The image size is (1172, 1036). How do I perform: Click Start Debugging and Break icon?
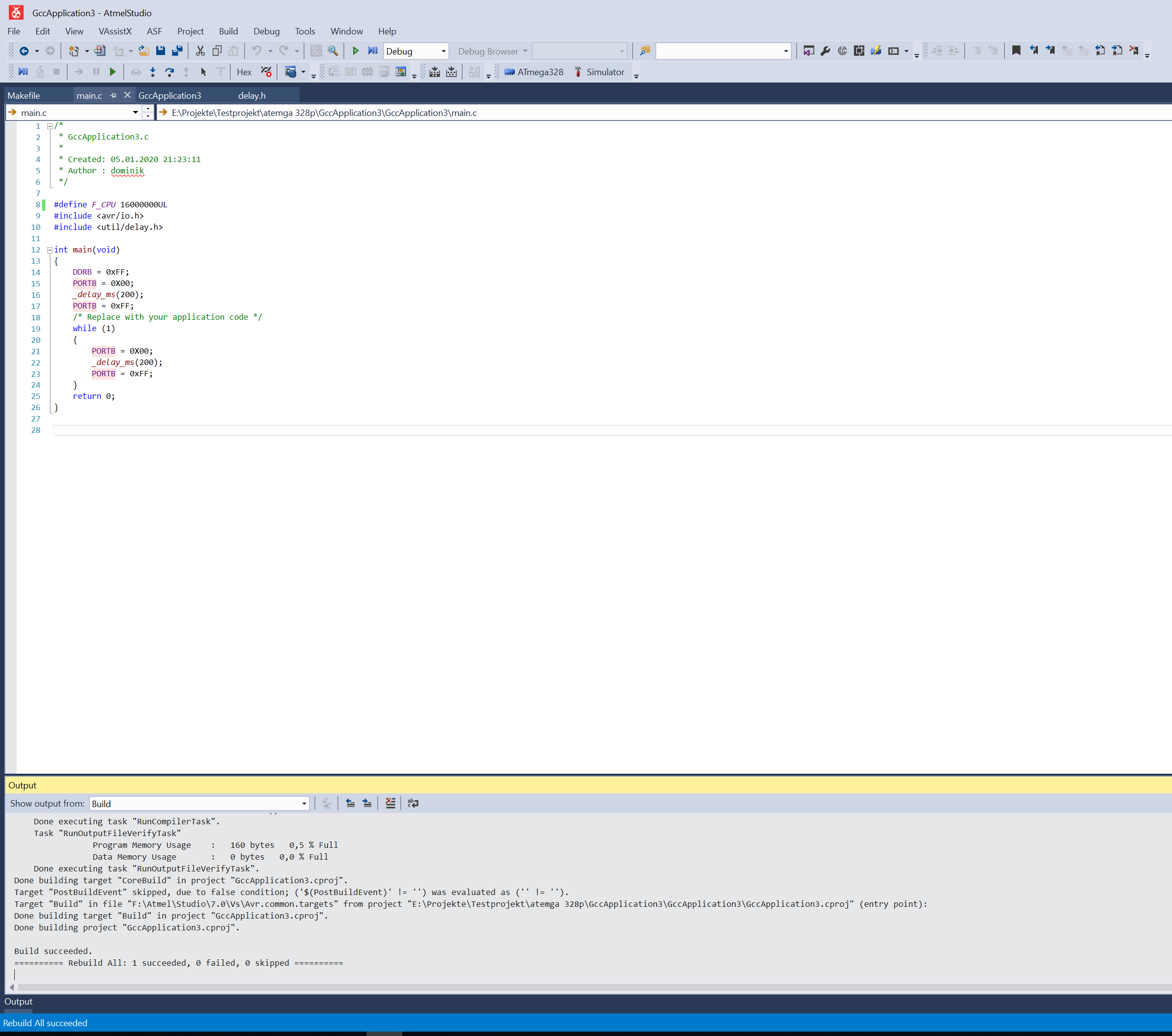click(373, 51)
